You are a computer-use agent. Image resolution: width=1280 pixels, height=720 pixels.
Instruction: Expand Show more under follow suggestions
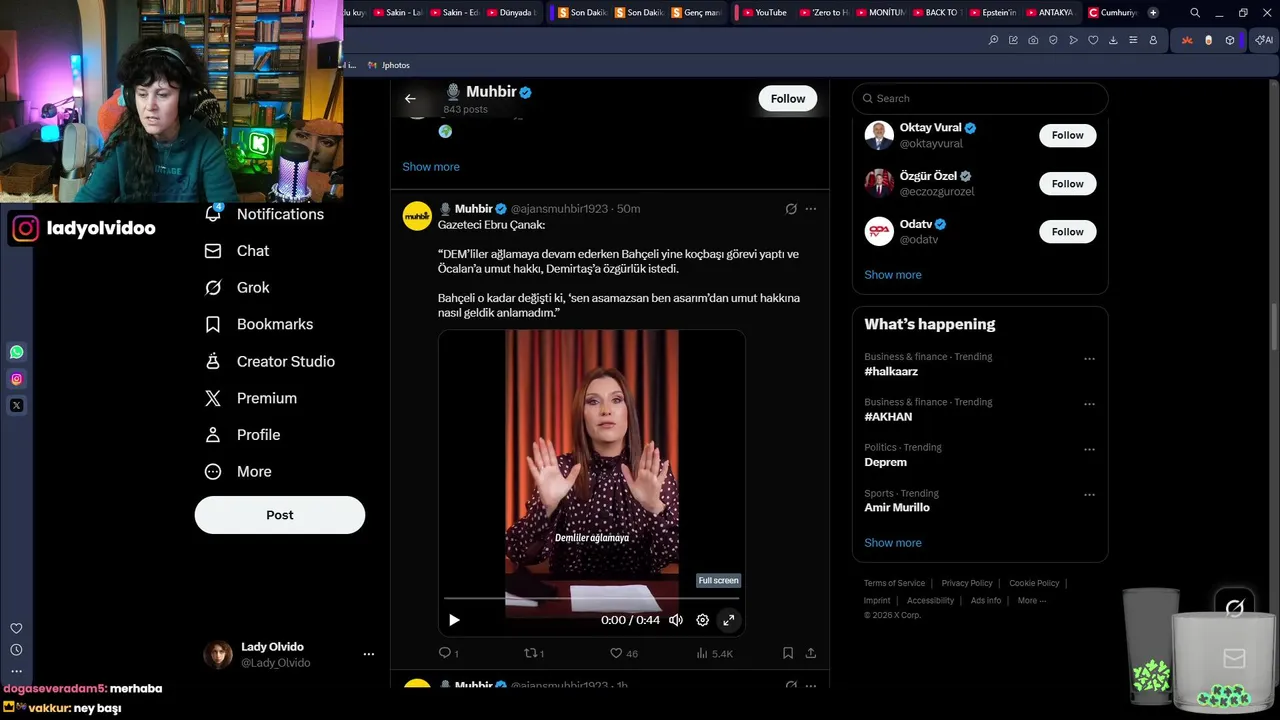pyautogui.click(x=893, y=275)
